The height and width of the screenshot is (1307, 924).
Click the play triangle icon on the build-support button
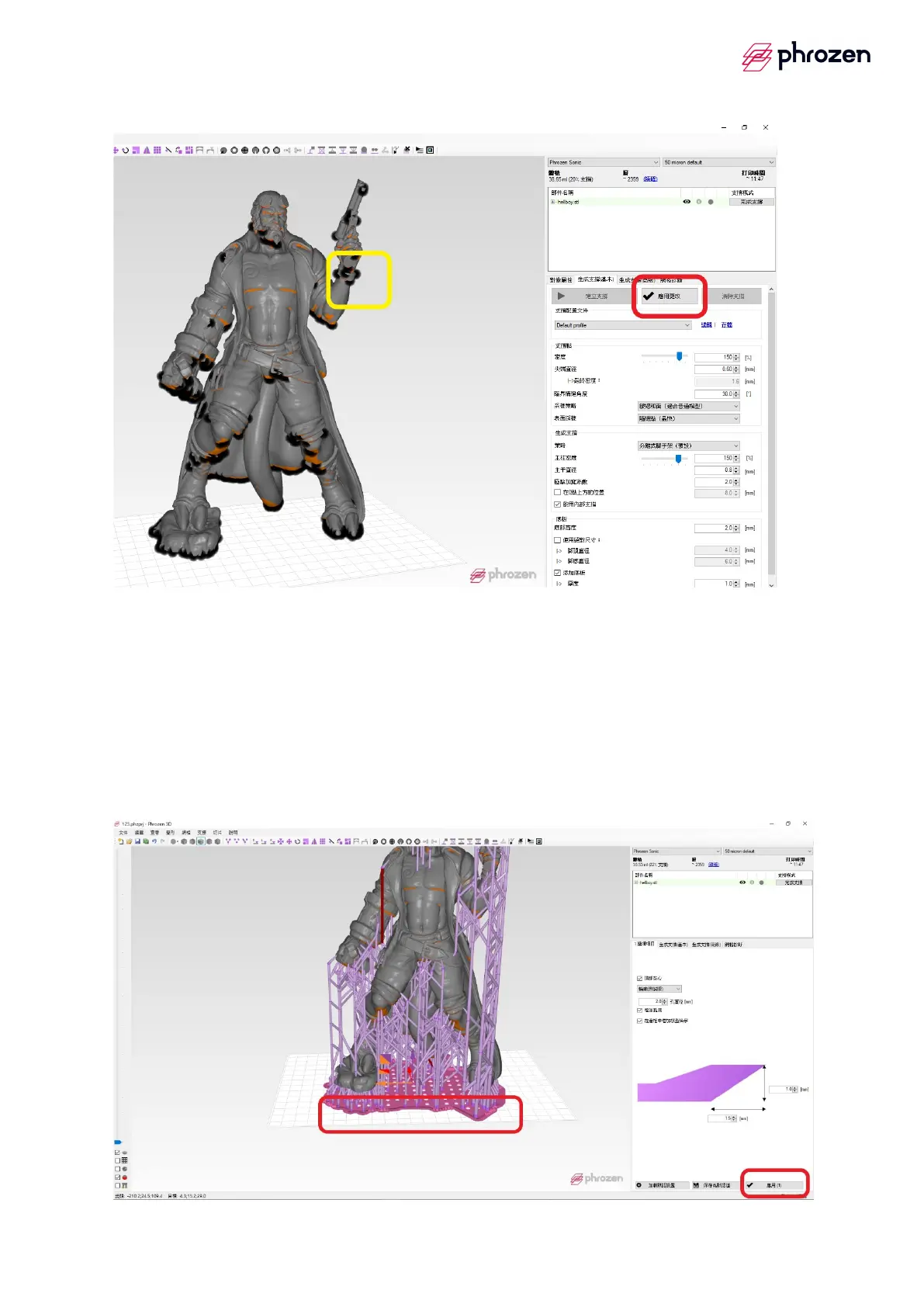(561, 296)
